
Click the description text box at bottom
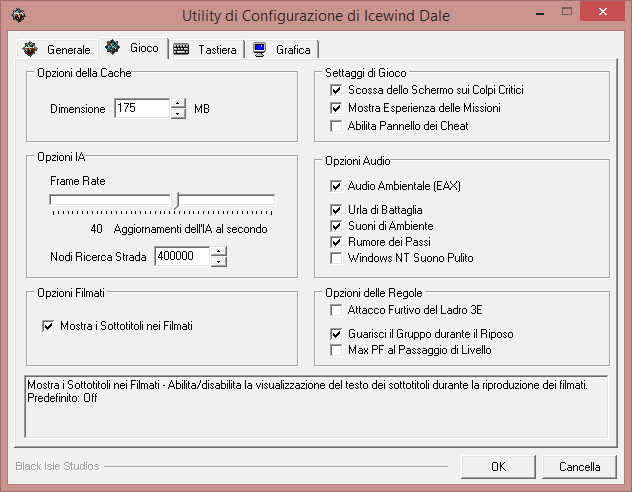316,406
